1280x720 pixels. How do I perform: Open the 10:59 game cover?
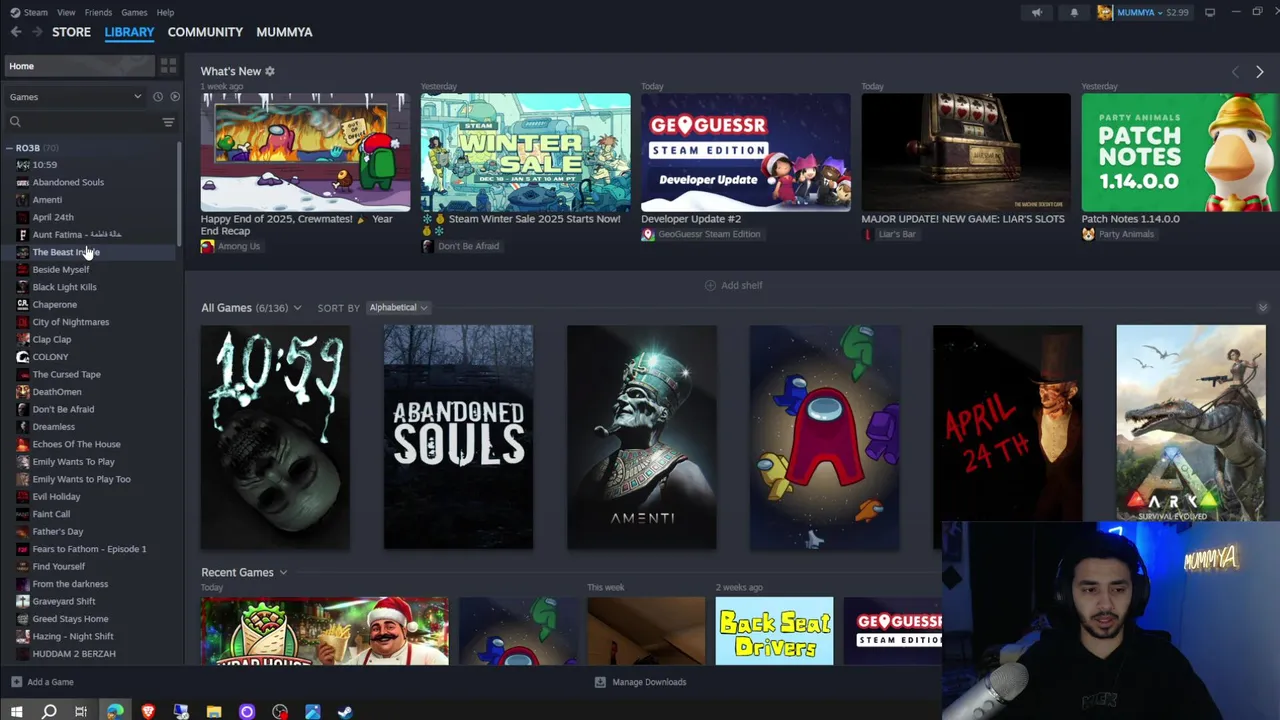pos(275,437)
